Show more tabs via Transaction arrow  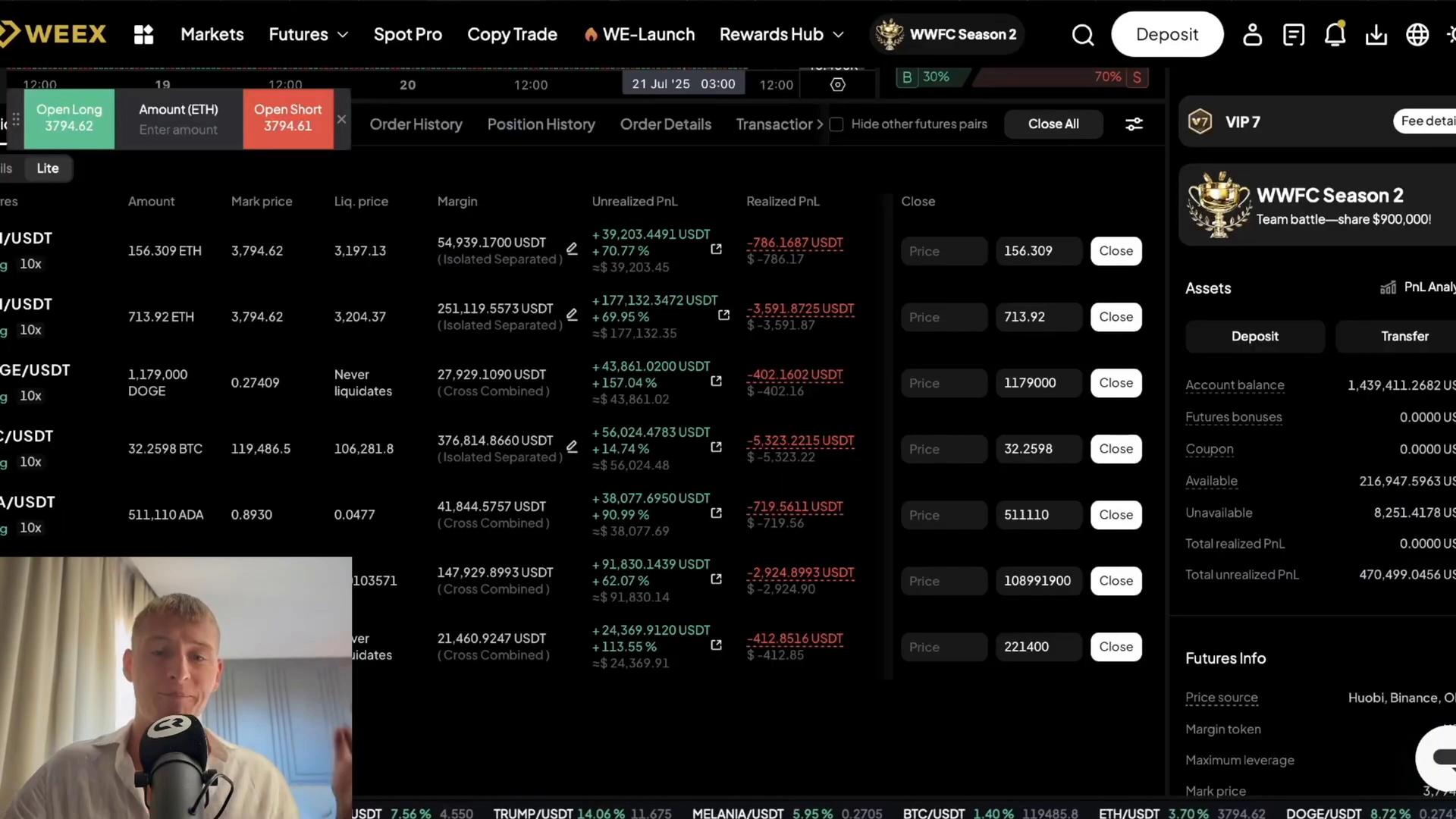[x=820, y=124]
